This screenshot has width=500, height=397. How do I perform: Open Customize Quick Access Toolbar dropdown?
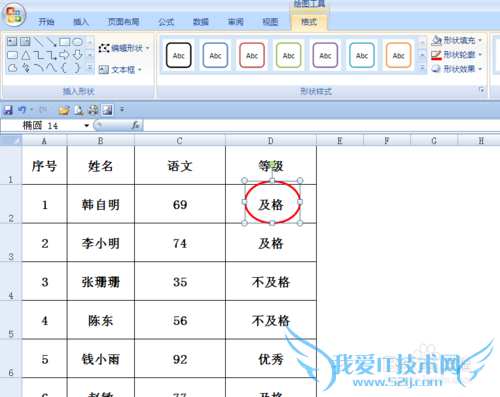pyautogui.click(x=122, y=109)
